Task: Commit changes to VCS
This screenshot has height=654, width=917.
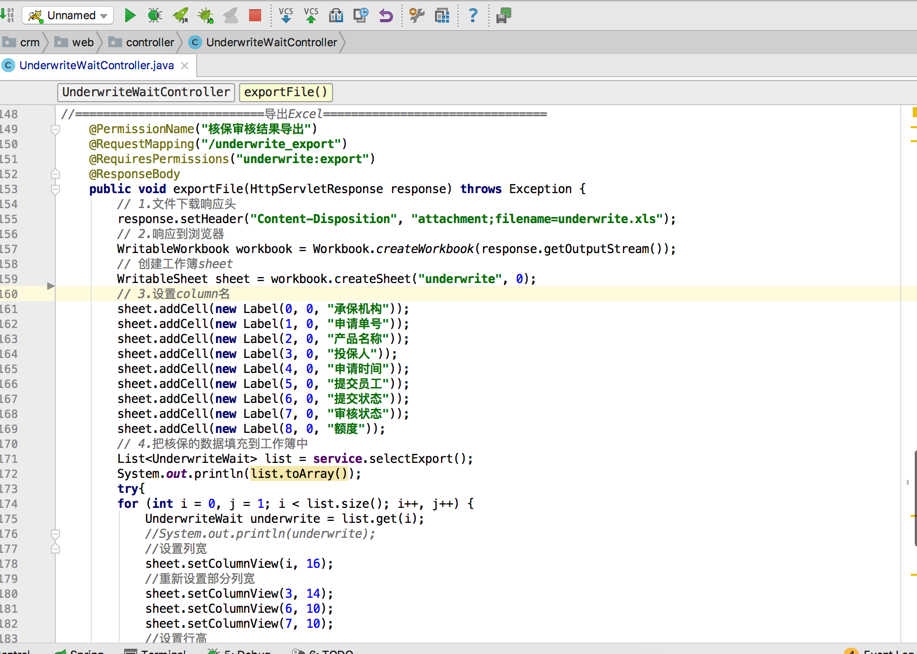Action: 311,15
